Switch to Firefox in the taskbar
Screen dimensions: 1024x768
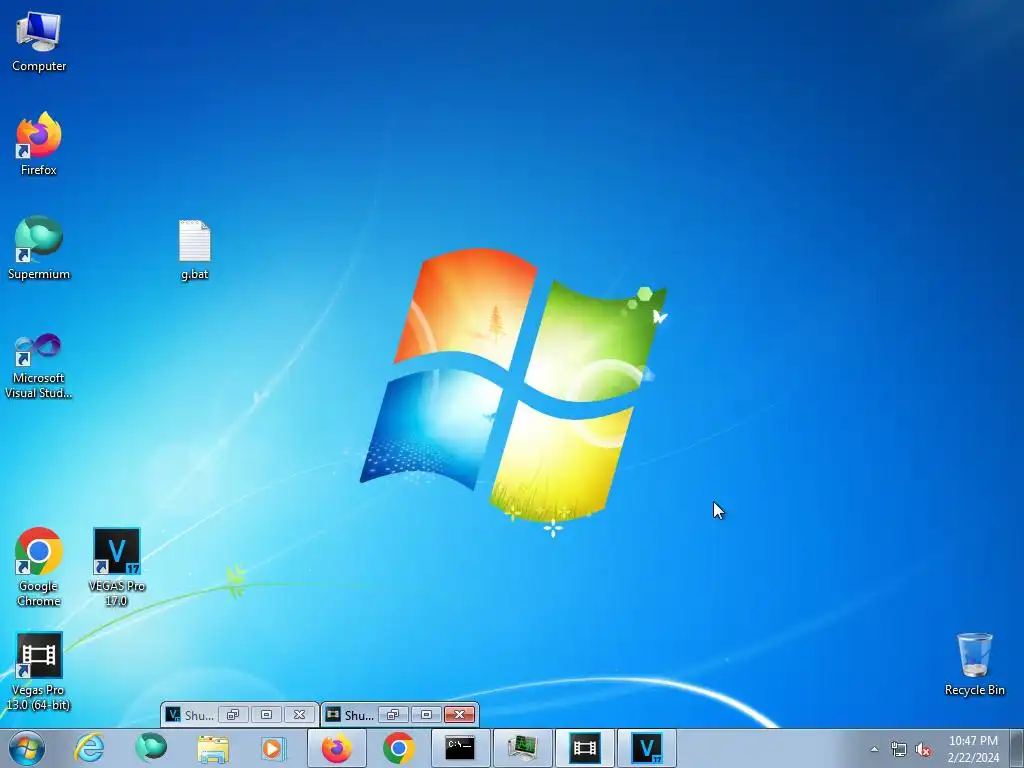336,748
